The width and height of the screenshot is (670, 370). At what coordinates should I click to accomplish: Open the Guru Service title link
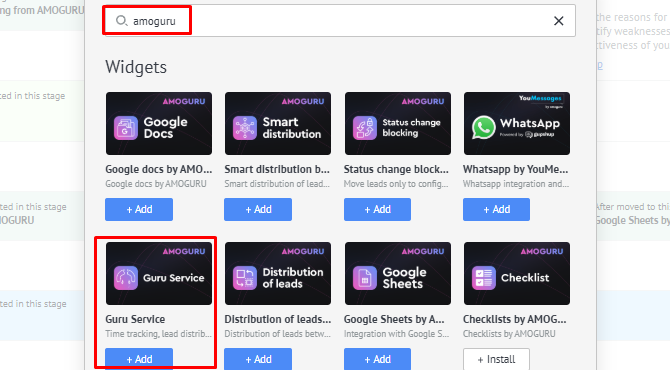click(x=135, y=319)
